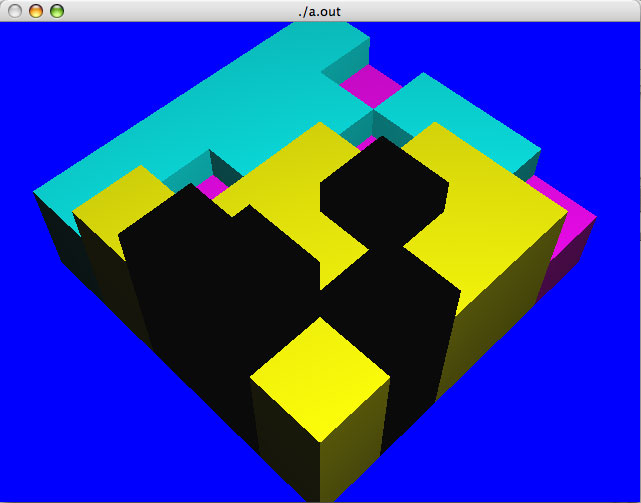Click the black cube on the yellow surface

(384, 192)
